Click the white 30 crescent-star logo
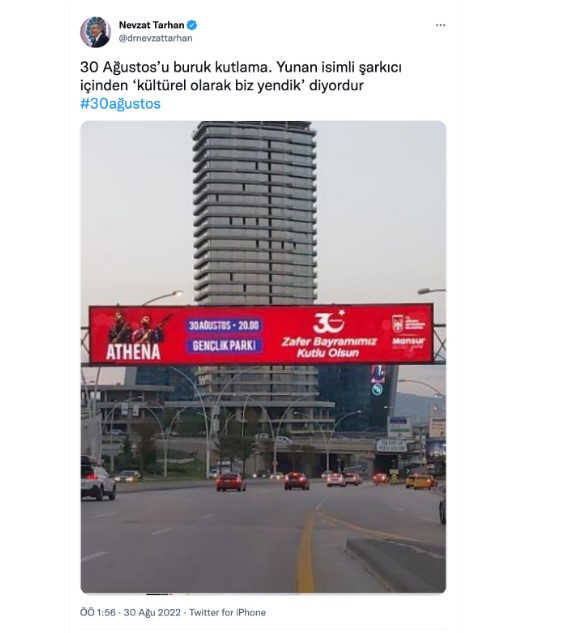This screenshot has width=578, height=633. (330, 322)
